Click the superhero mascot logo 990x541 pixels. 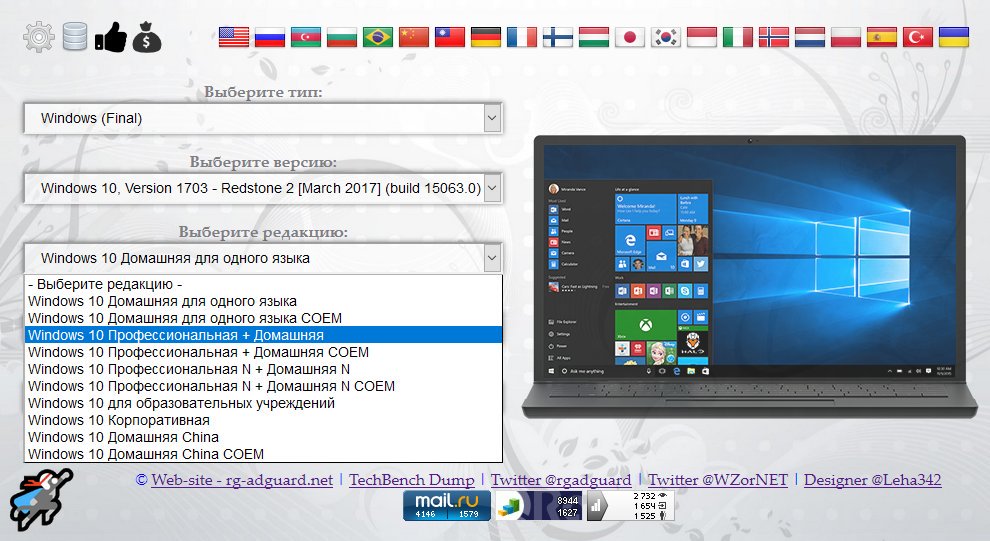pyautogui.click(x=41, y=499)
